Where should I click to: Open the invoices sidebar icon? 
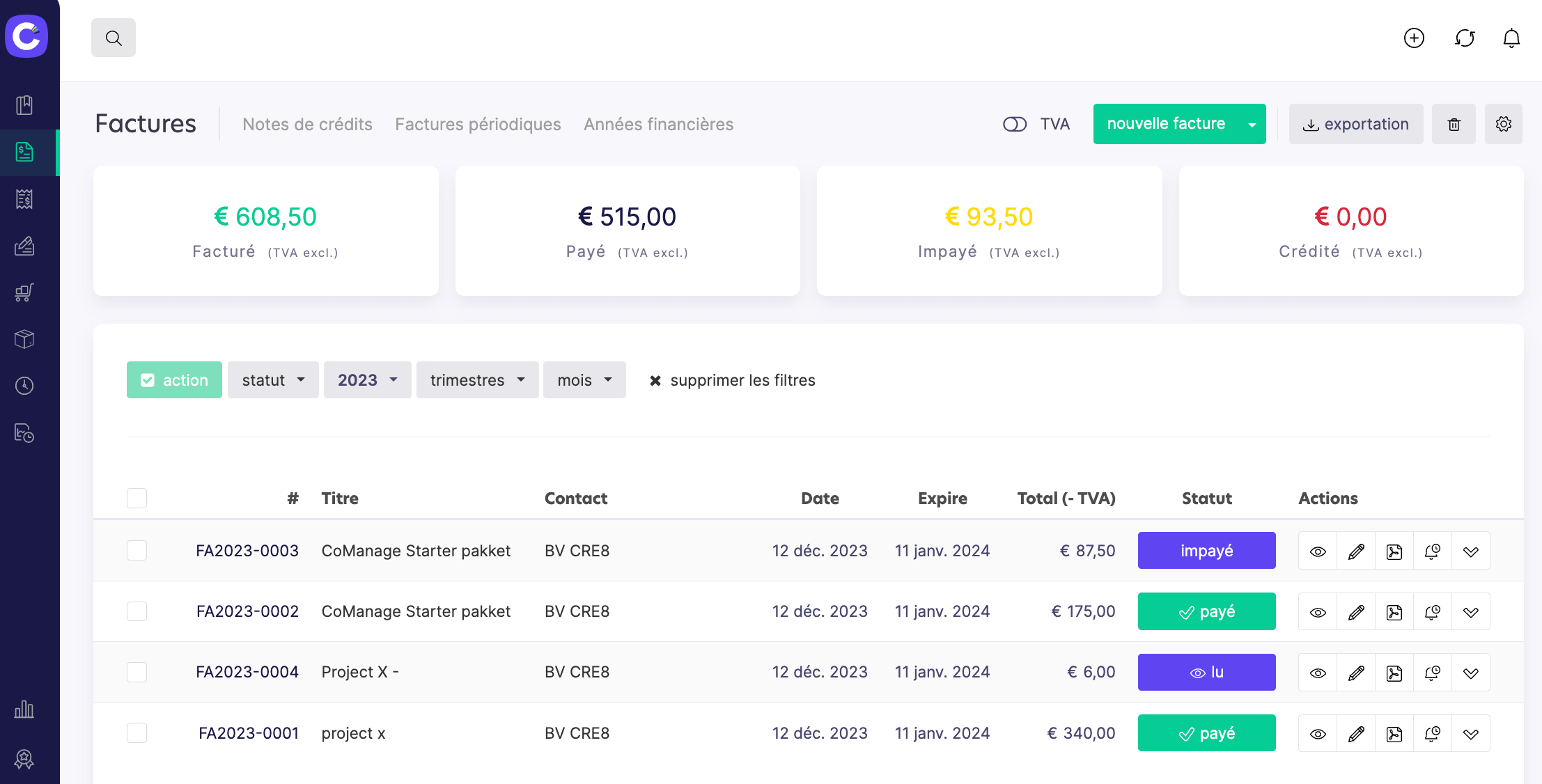[24, 152]
